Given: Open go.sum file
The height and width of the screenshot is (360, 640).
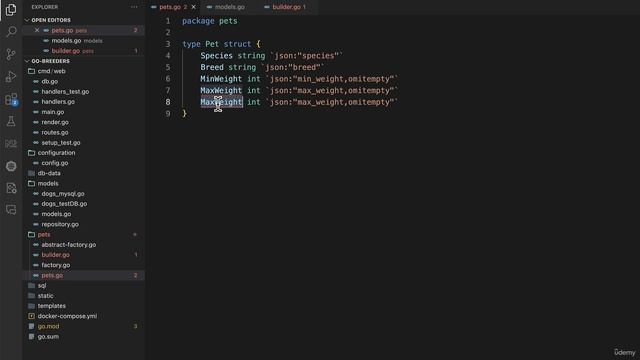Looking at the screenshot, I should 48,336.
